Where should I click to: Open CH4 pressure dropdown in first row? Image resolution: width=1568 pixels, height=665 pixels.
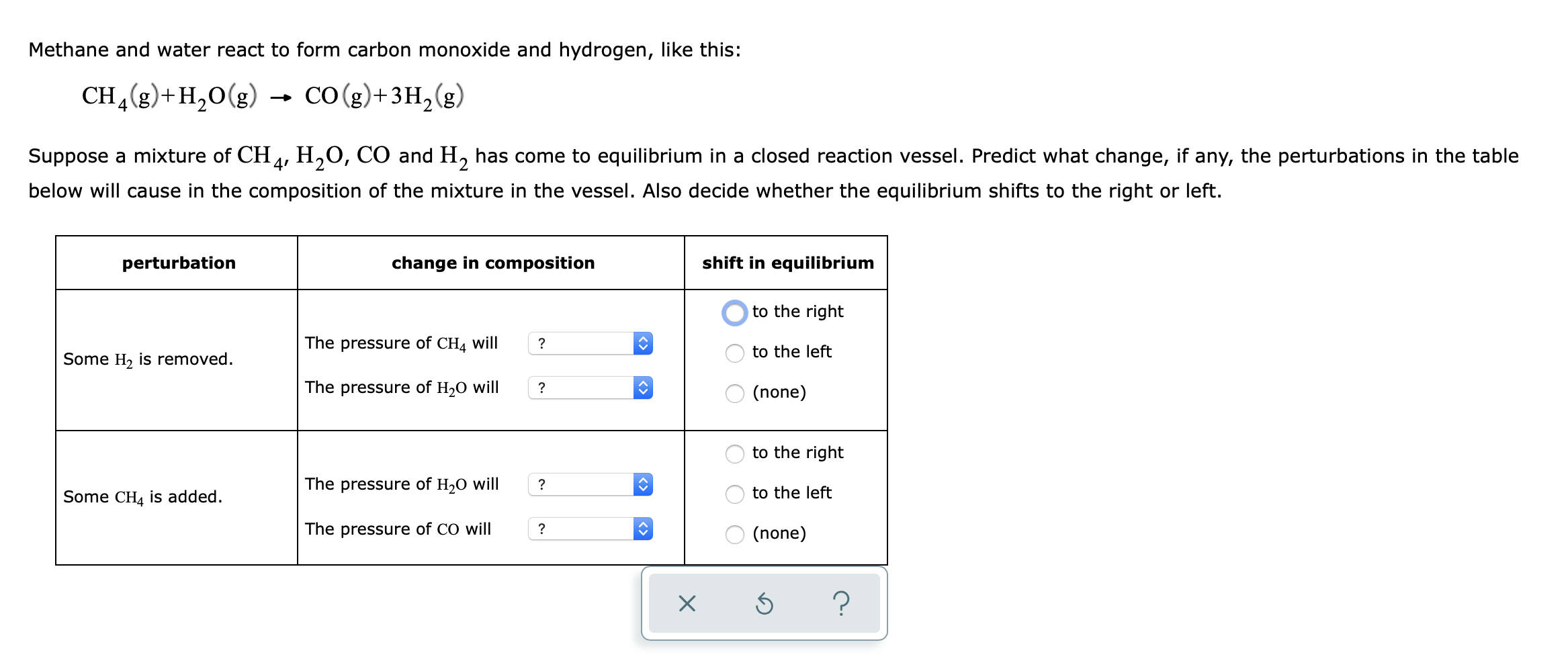(591, 343)
